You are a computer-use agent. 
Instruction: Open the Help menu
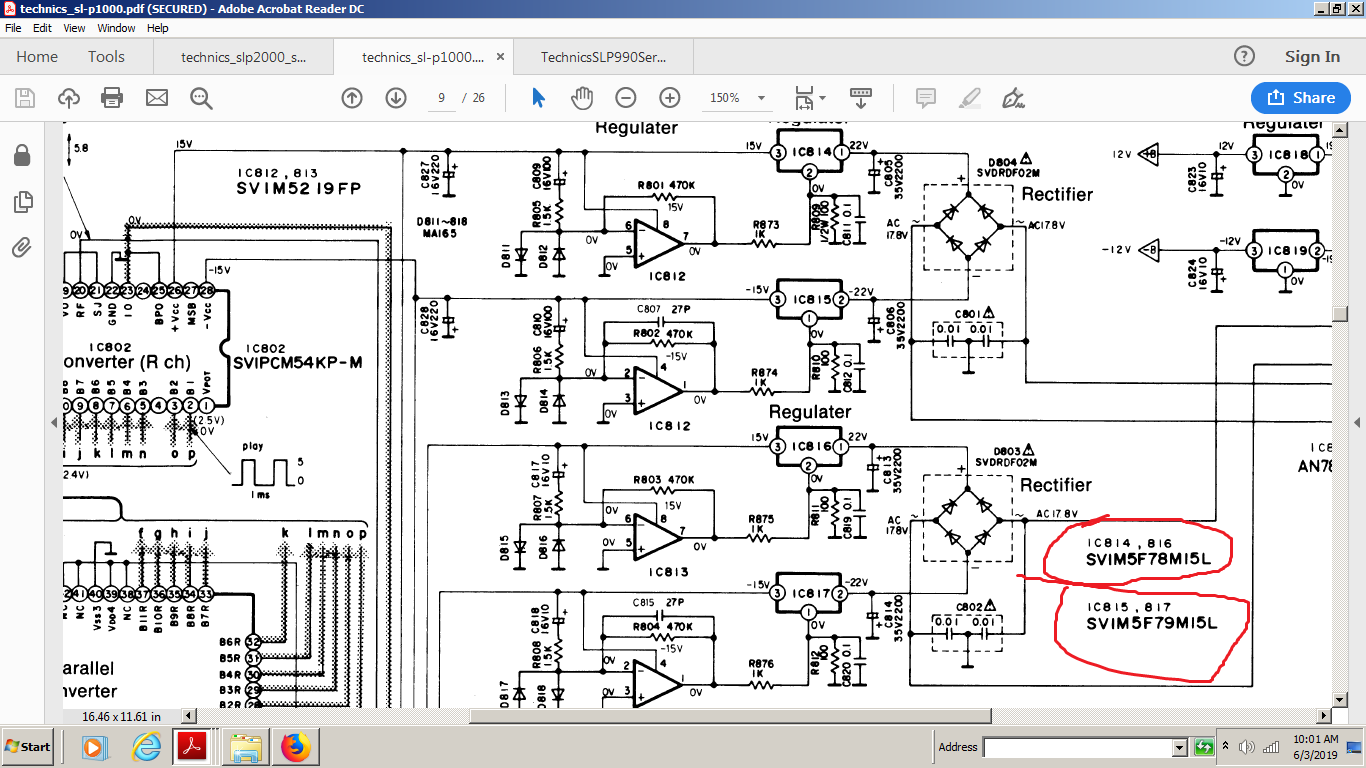[x=158, y=28]
